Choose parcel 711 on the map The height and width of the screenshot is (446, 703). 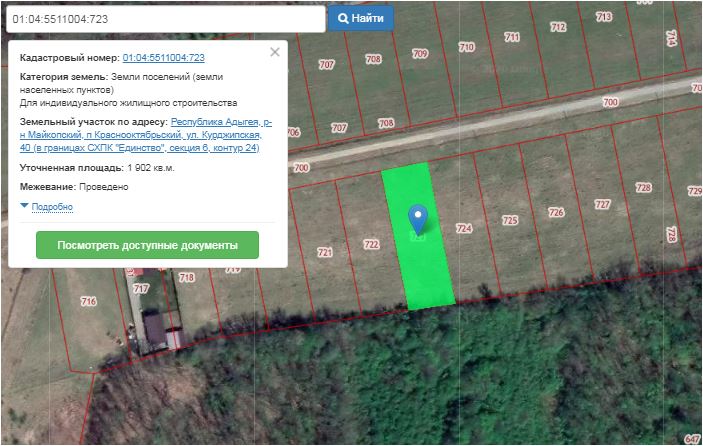pyautogui.click(x=512, y=37)
